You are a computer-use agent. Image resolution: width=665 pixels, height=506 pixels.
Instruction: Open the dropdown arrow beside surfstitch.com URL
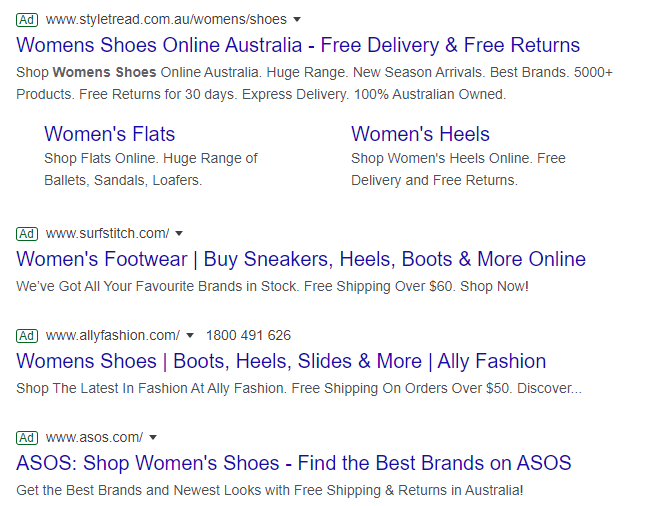click(179, 234)
